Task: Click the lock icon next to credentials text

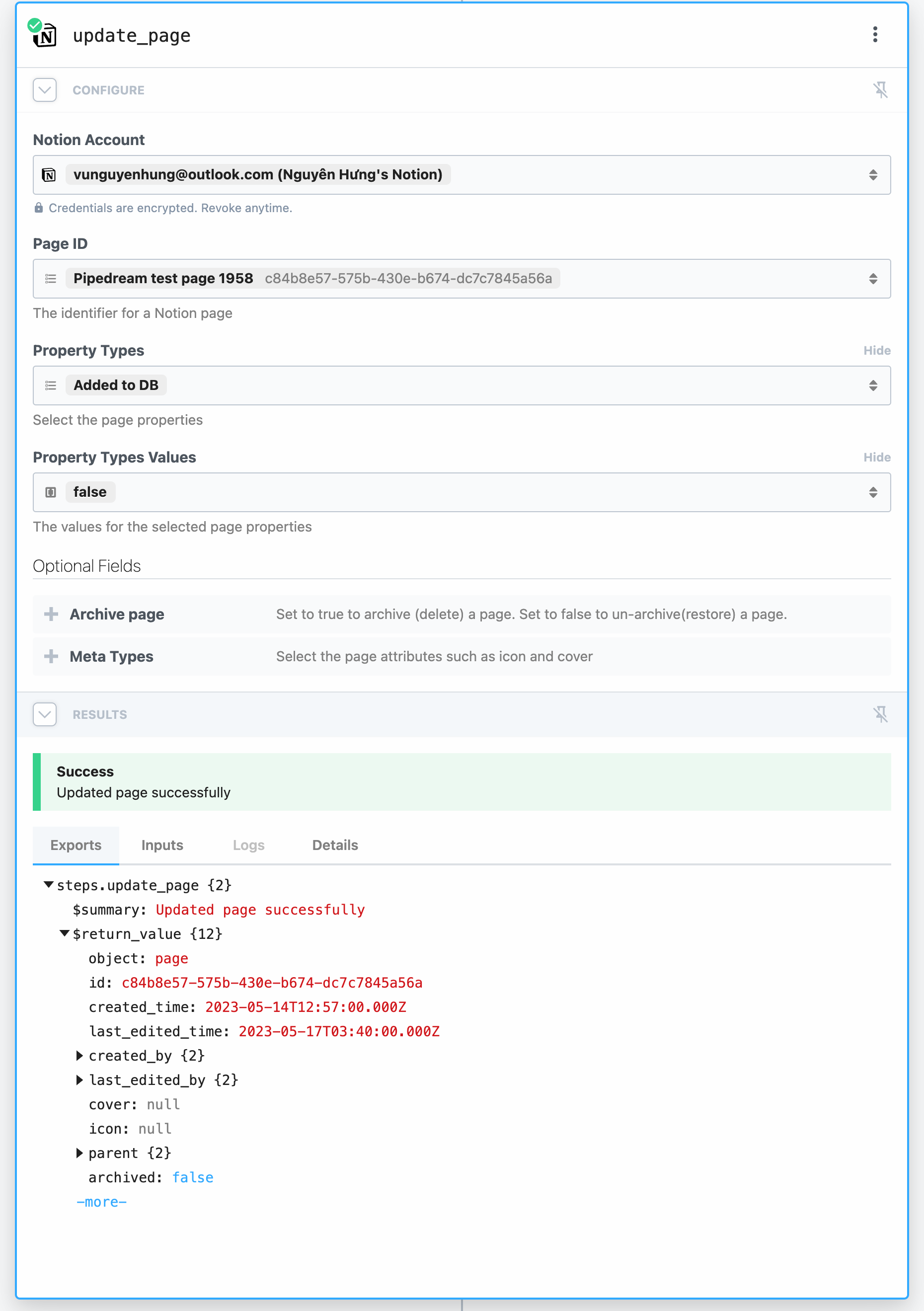Action: (39, 208)
